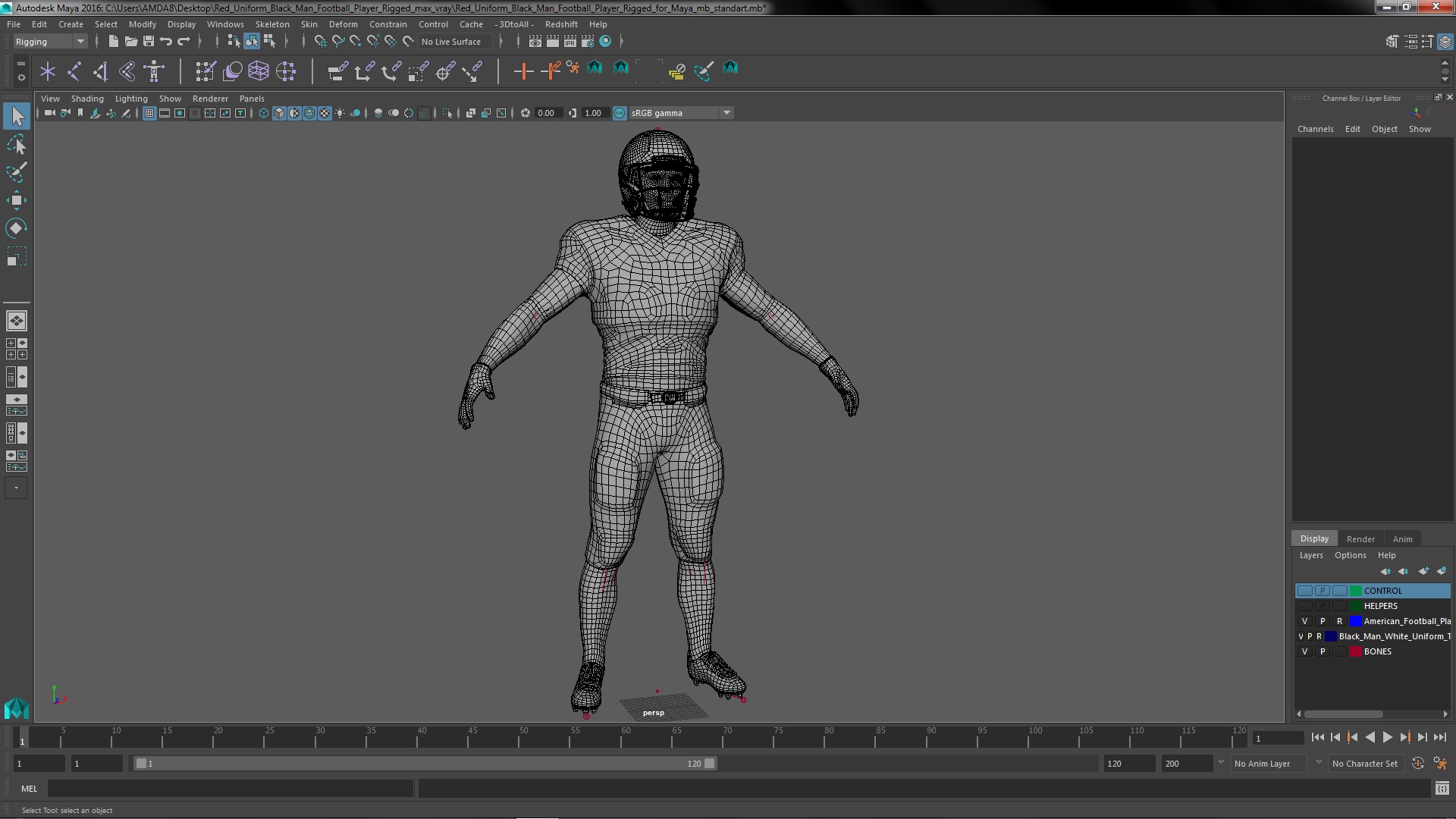Toggle playback P of the BONES layer

pyautogui.click(x=1323, y=651)
